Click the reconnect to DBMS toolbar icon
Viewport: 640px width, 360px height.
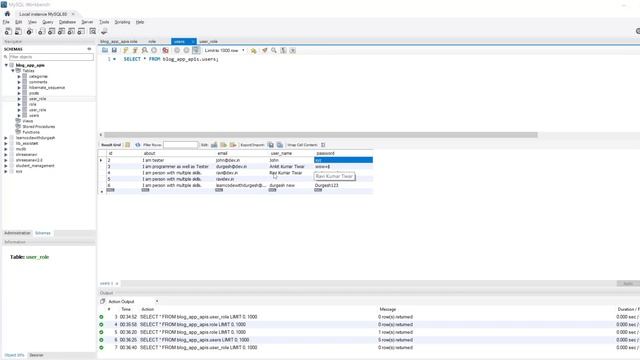[104, 31]
